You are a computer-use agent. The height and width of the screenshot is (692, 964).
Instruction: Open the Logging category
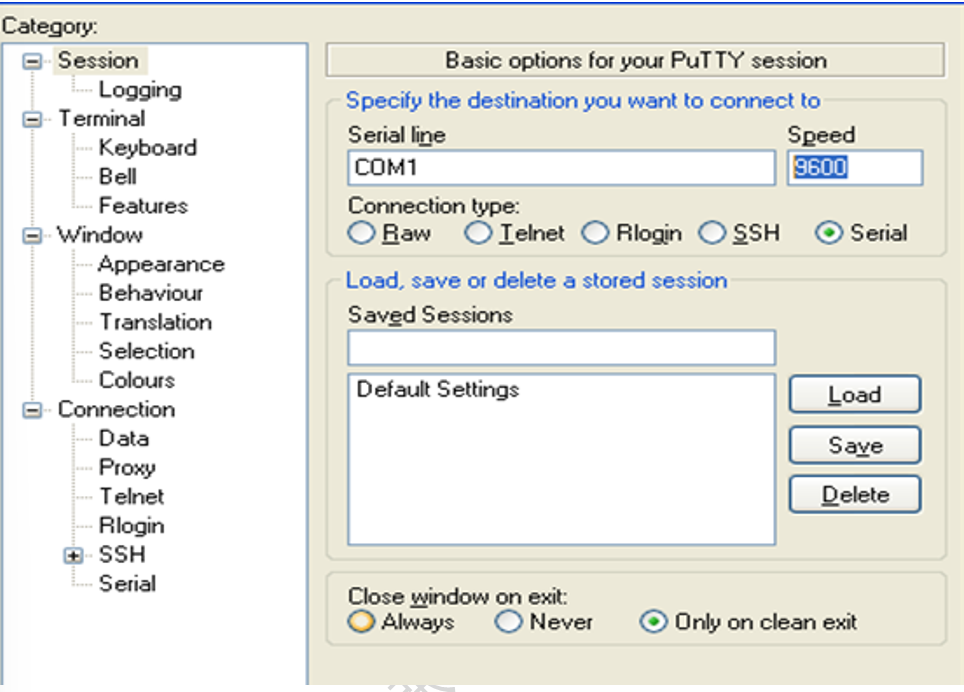click(140, 90)
